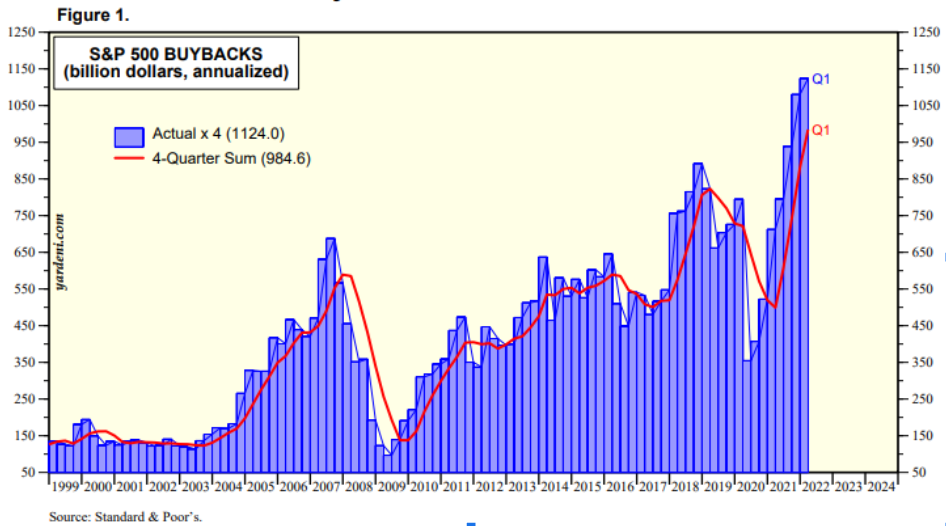Click the 'Figure 1.' heading
The width and height of the screenshot is (946, 526).
[93, 16]
